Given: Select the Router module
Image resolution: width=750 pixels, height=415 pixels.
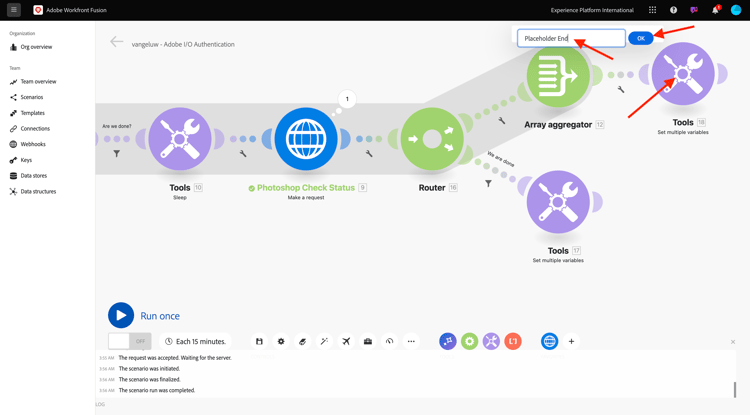Looking at the screenshot, I should click(x=432, y=139).
